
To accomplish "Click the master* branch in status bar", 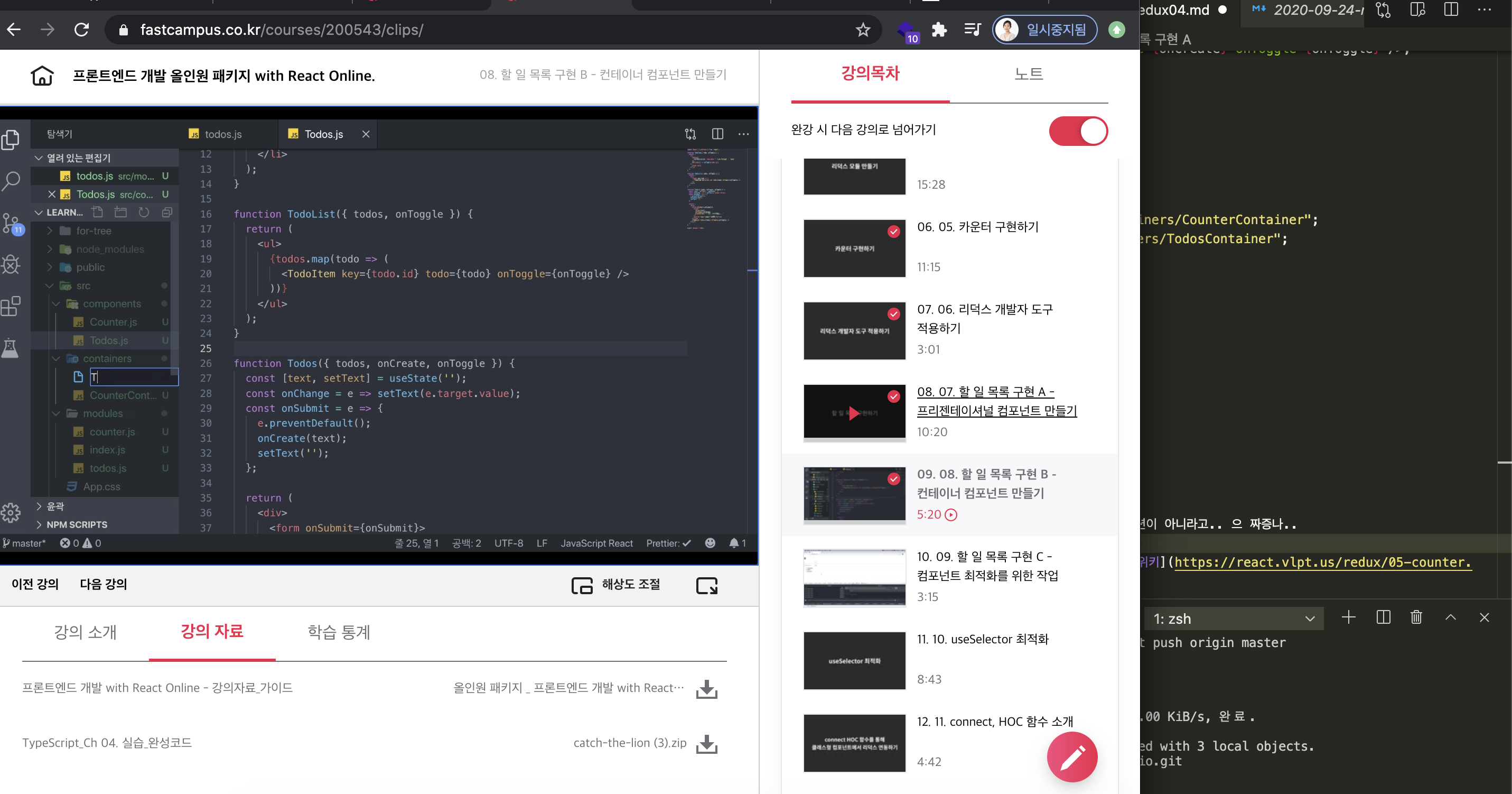I will [24, 543].
